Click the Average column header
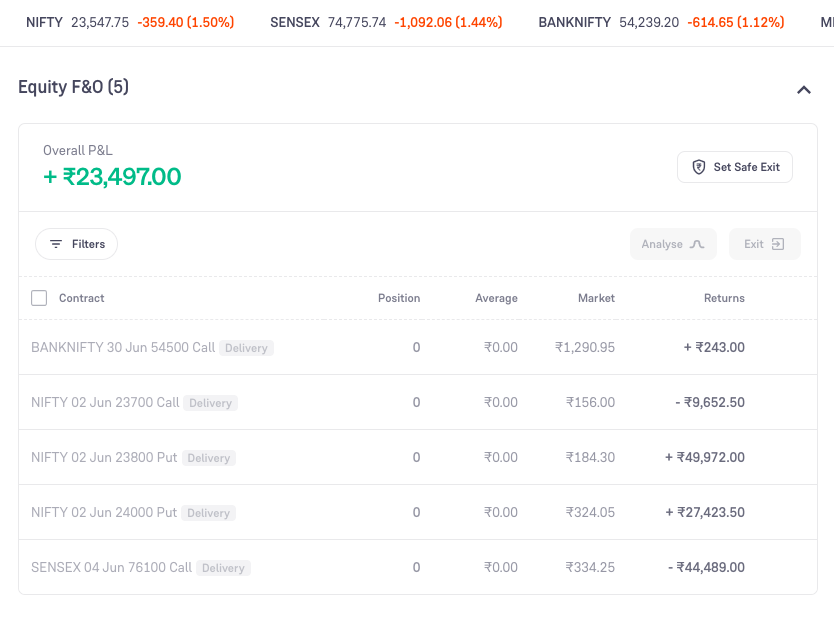 pos(496,298)
